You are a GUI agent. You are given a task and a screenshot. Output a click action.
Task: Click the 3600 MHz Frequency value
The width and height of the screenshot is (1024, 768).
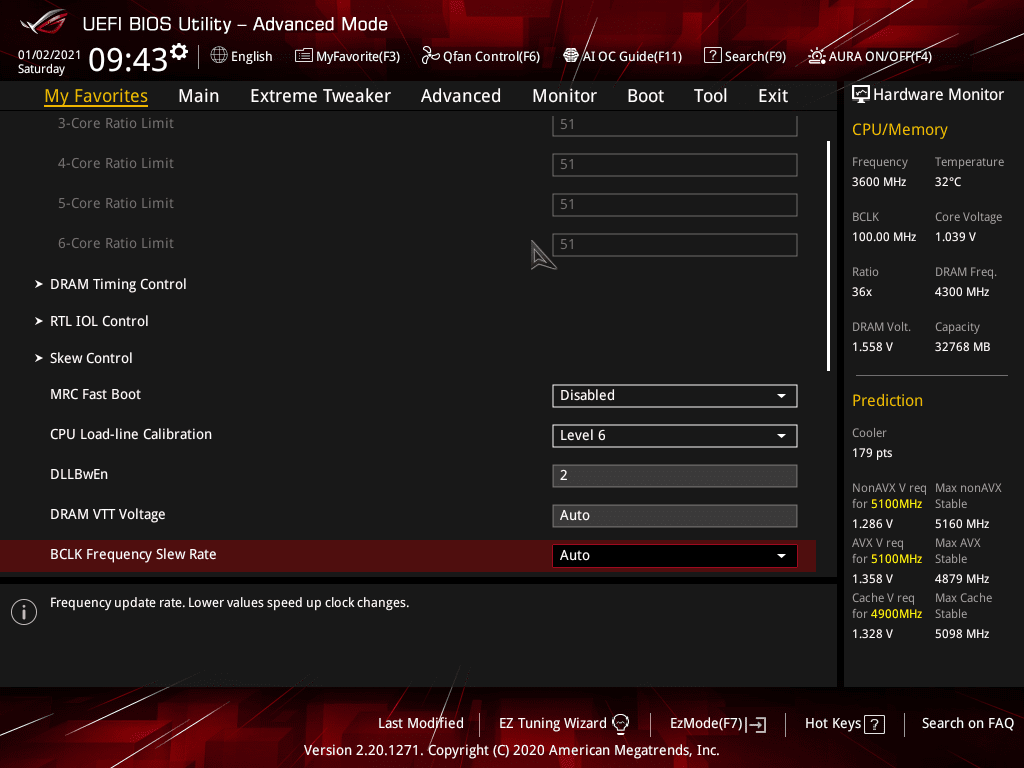click(879, 182)
